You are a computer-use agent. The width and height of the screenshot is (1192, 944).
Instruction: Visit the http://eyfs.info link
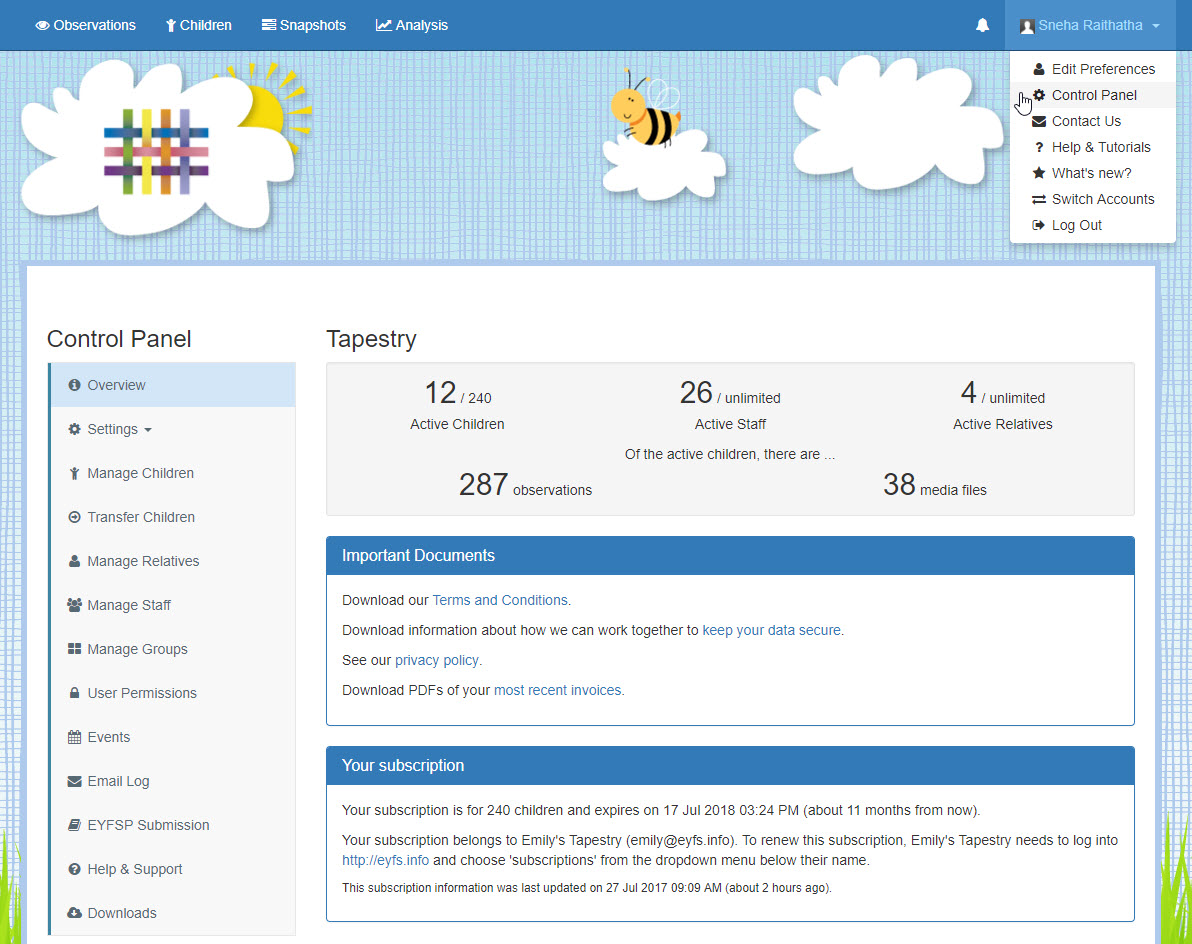(385, 860)
